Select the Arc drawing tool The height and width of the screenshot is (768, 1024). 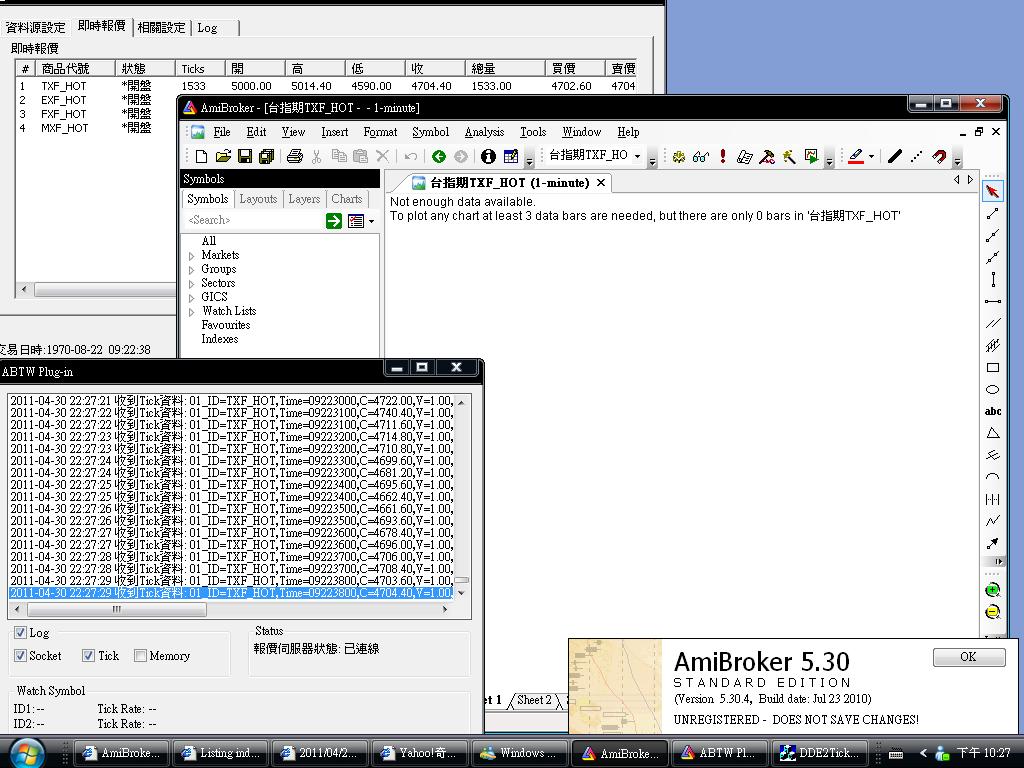(993, 477)
